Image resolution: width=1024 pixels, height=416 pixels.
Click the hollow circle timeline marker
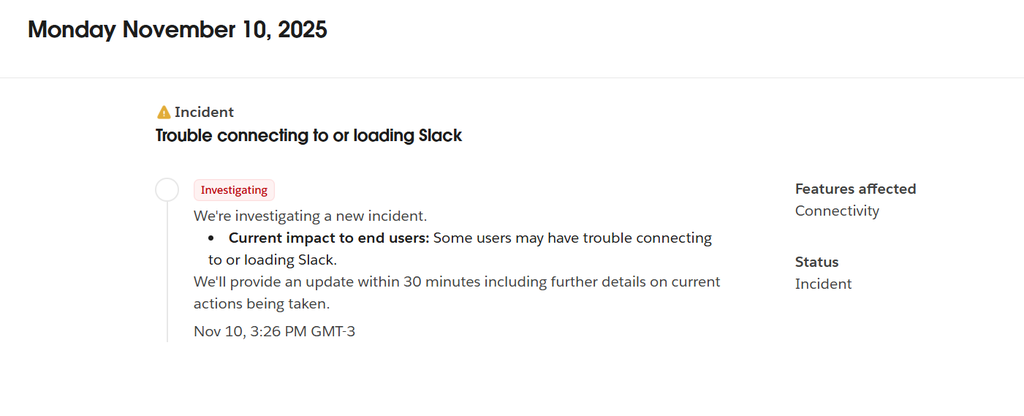tap(168, 190)
